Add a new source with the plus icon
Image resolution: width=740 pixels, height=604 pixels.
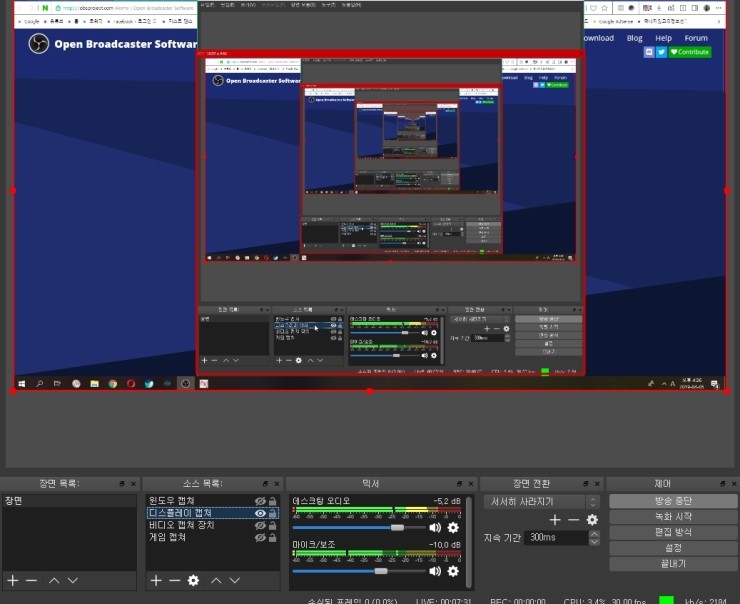(156, 580)
